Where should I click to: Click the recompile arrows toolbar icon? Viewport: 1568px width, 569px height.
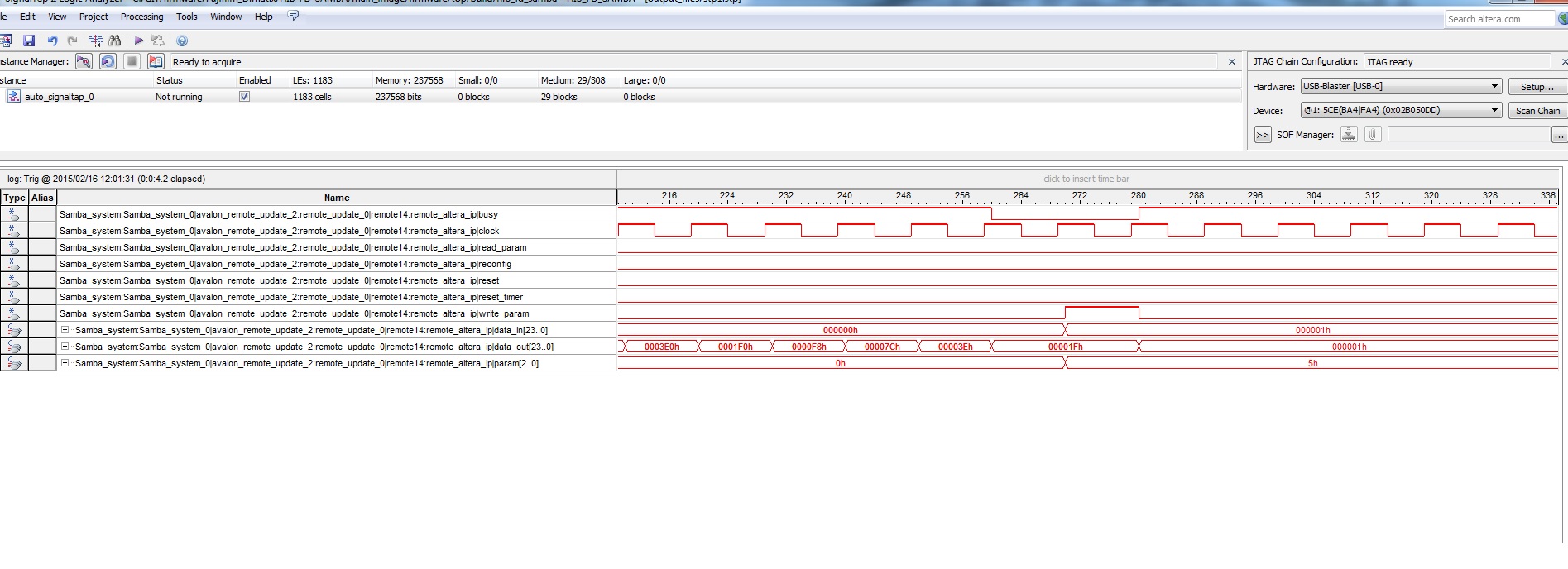pos(157,41)
